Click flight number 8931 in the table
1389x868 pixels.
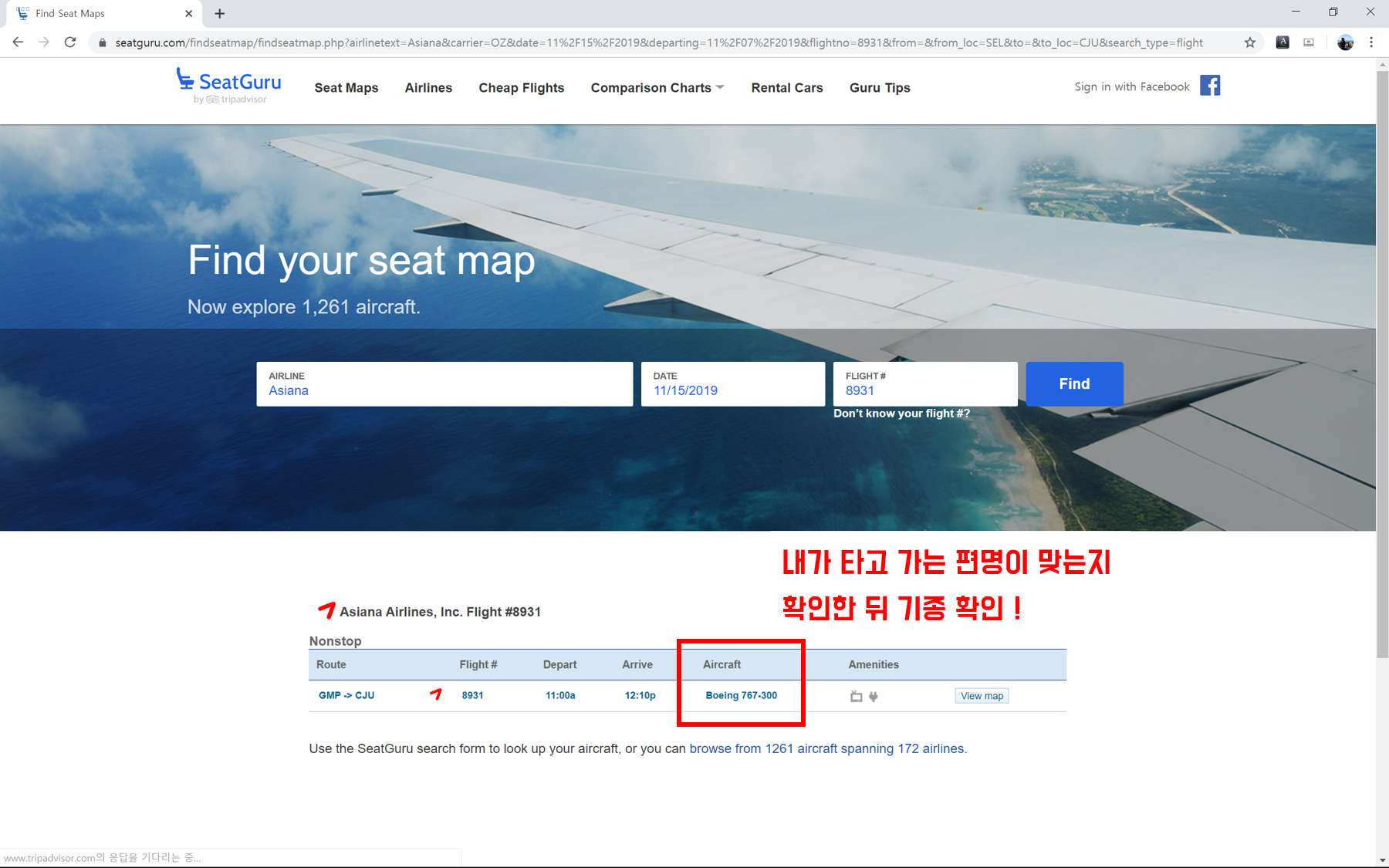point(472,695)
